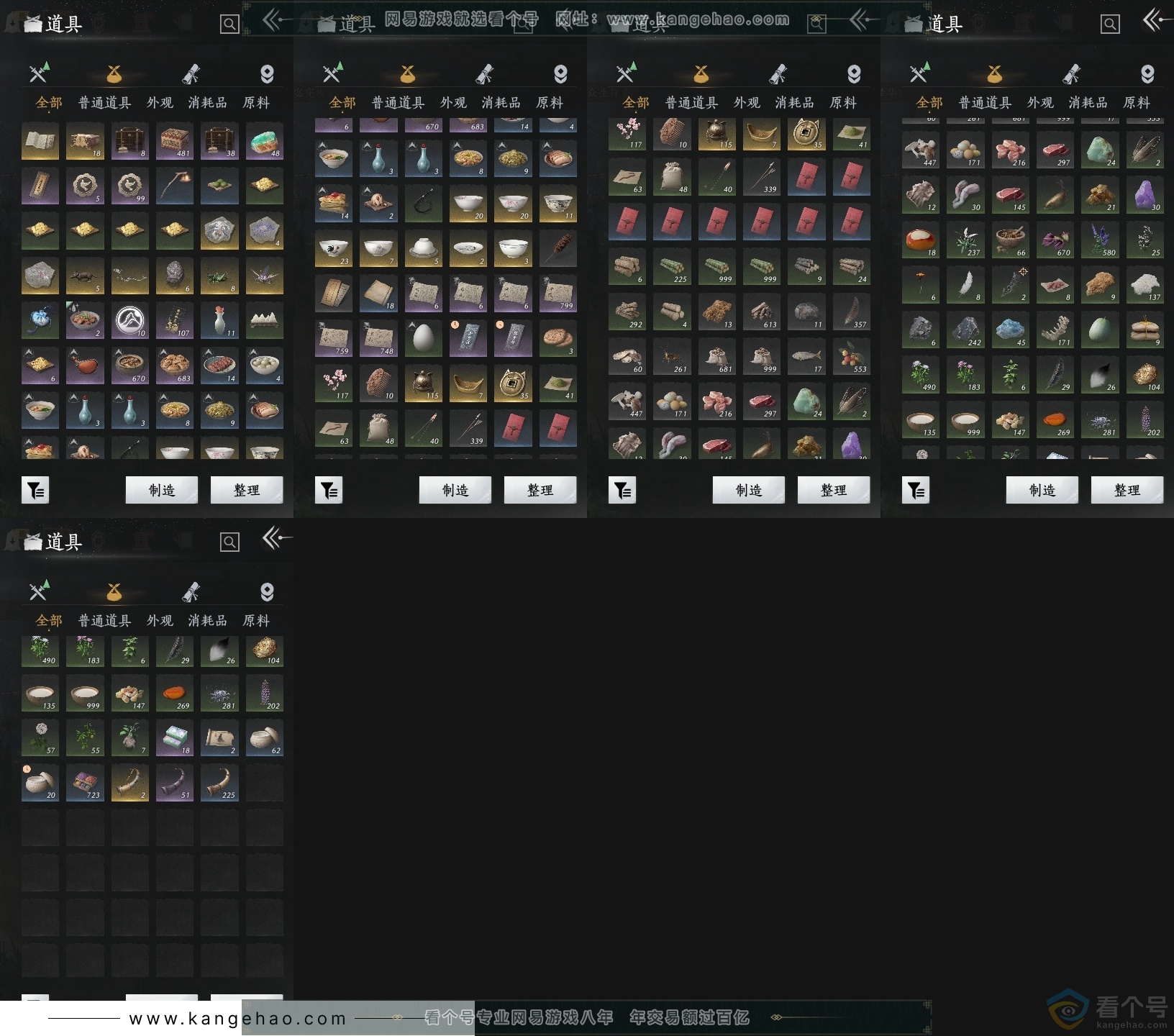
Task: Click the item bag icon in the bottom-left panel
Action: click(x=114, y=591)
